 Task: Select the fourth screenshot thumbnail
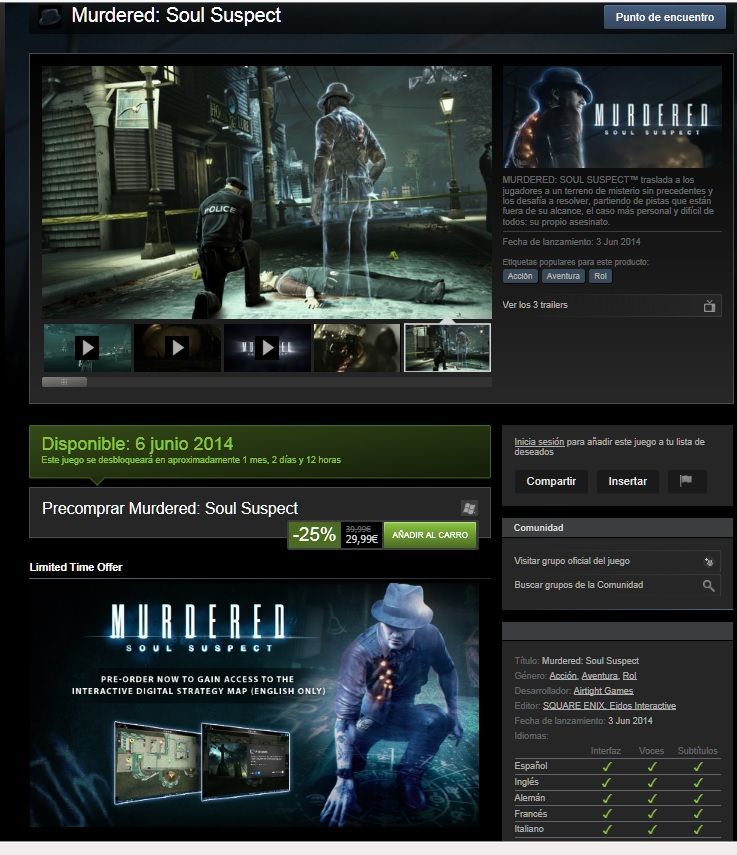[x=357, y=347]
